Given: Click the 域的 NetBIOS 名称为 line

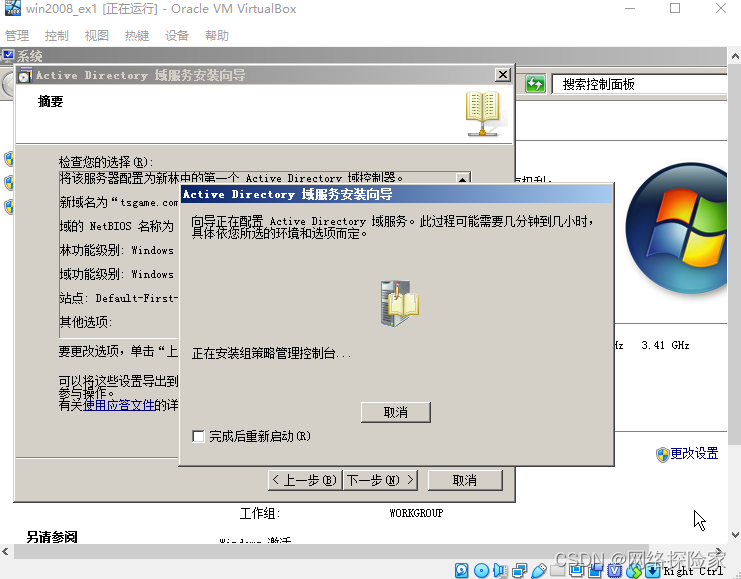Looking at the screenshot, I should [x=117, y=226].
